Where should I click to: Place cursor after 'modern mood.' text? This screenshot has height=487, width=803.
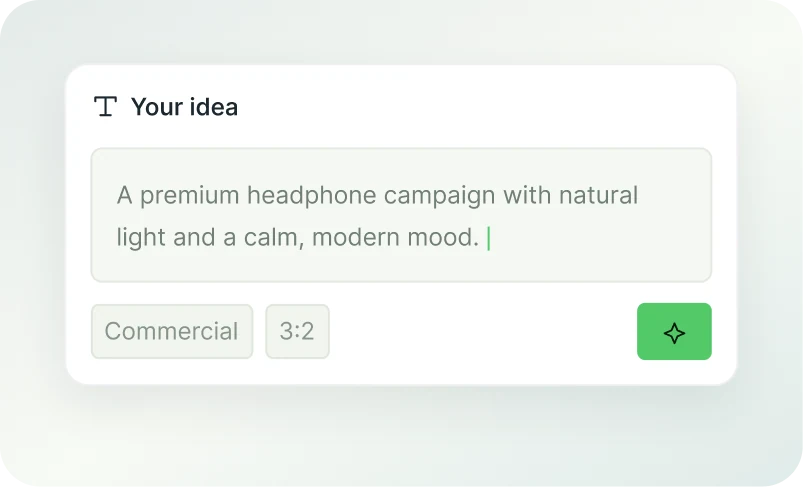point(482,238)
